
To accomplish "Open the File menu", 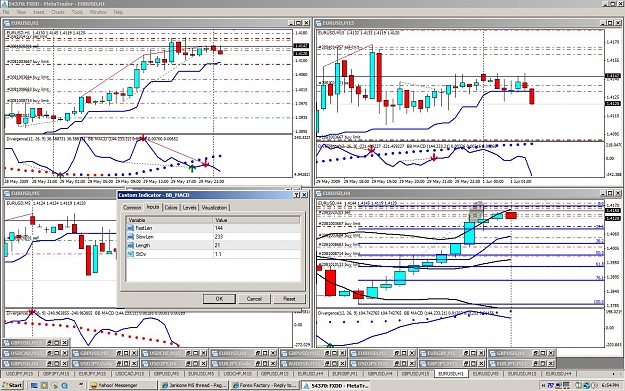I will (x=6, y=12).
